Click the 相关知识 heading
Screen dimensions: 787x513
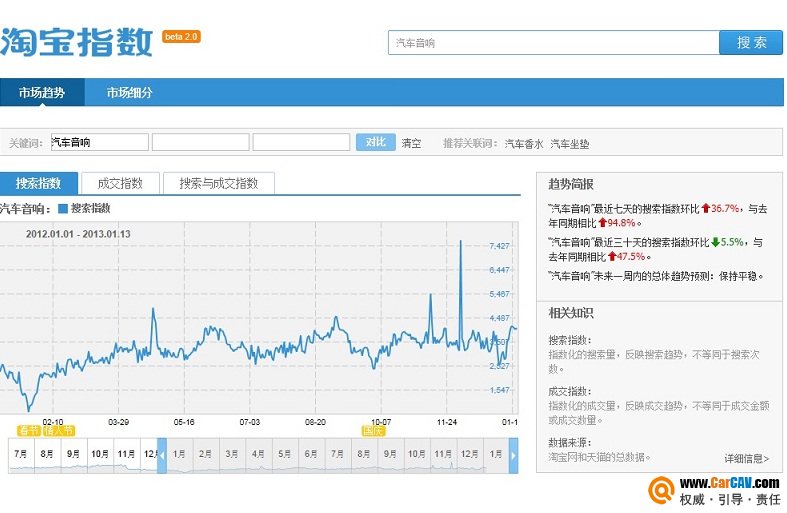(x=571, y=313)
